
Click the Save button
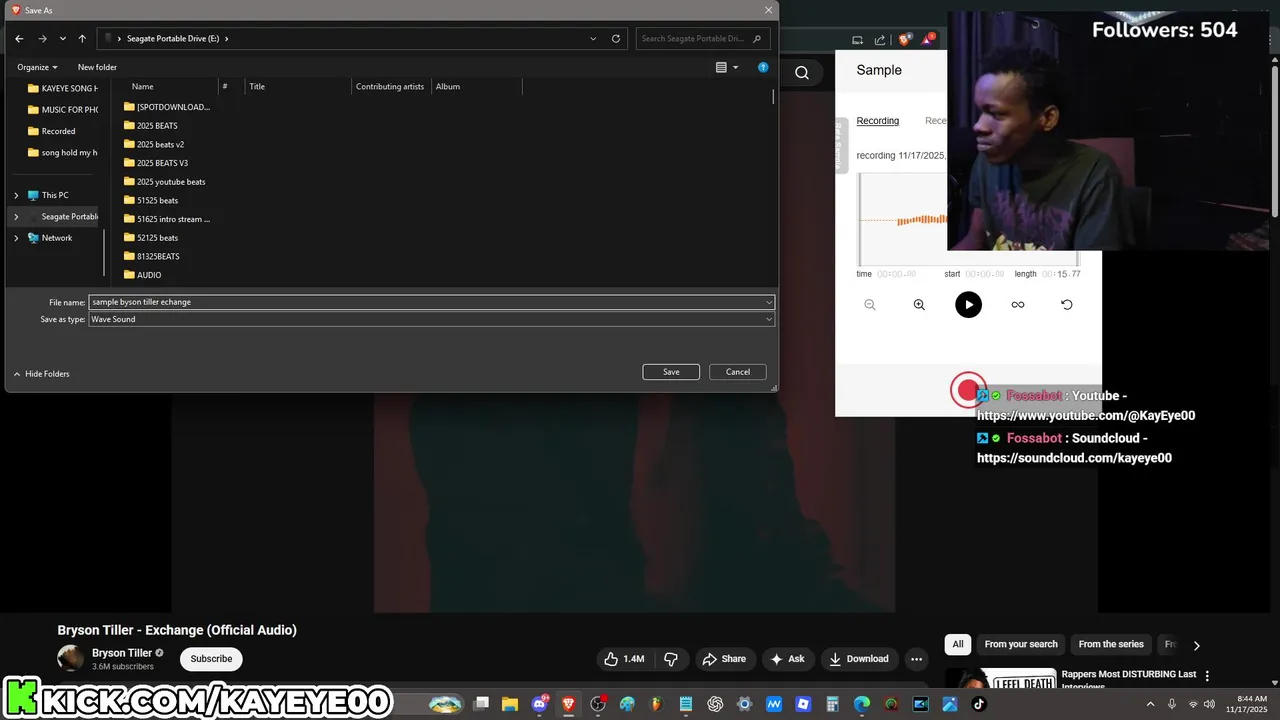671,372
